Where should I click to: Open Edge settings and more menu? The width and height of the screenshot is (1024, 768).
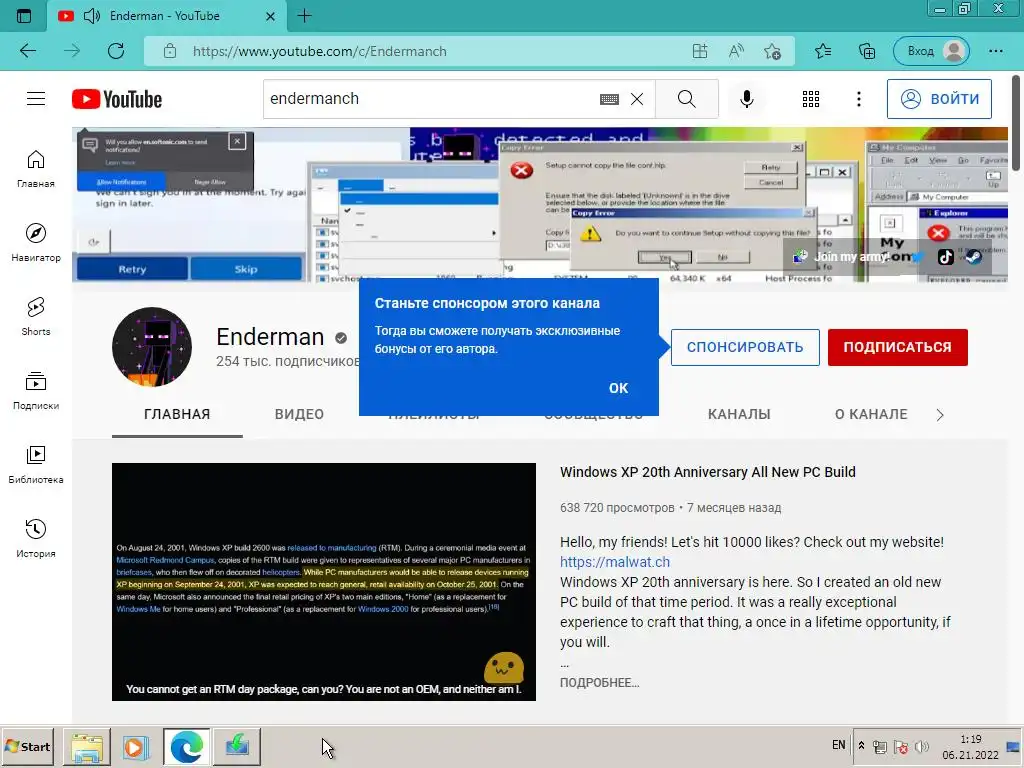point(996,51)
